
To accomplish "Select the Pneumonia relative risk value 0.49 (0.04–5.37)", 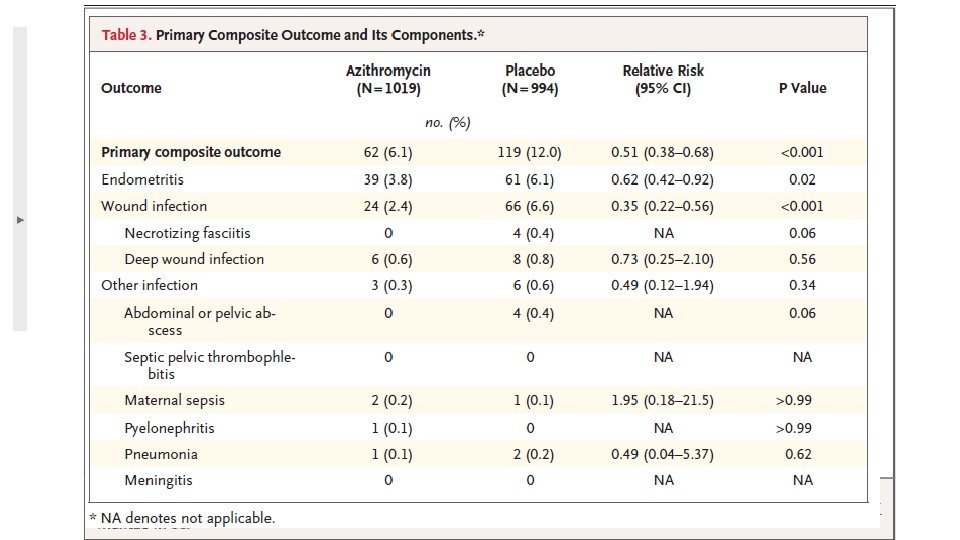I will 662,454.
